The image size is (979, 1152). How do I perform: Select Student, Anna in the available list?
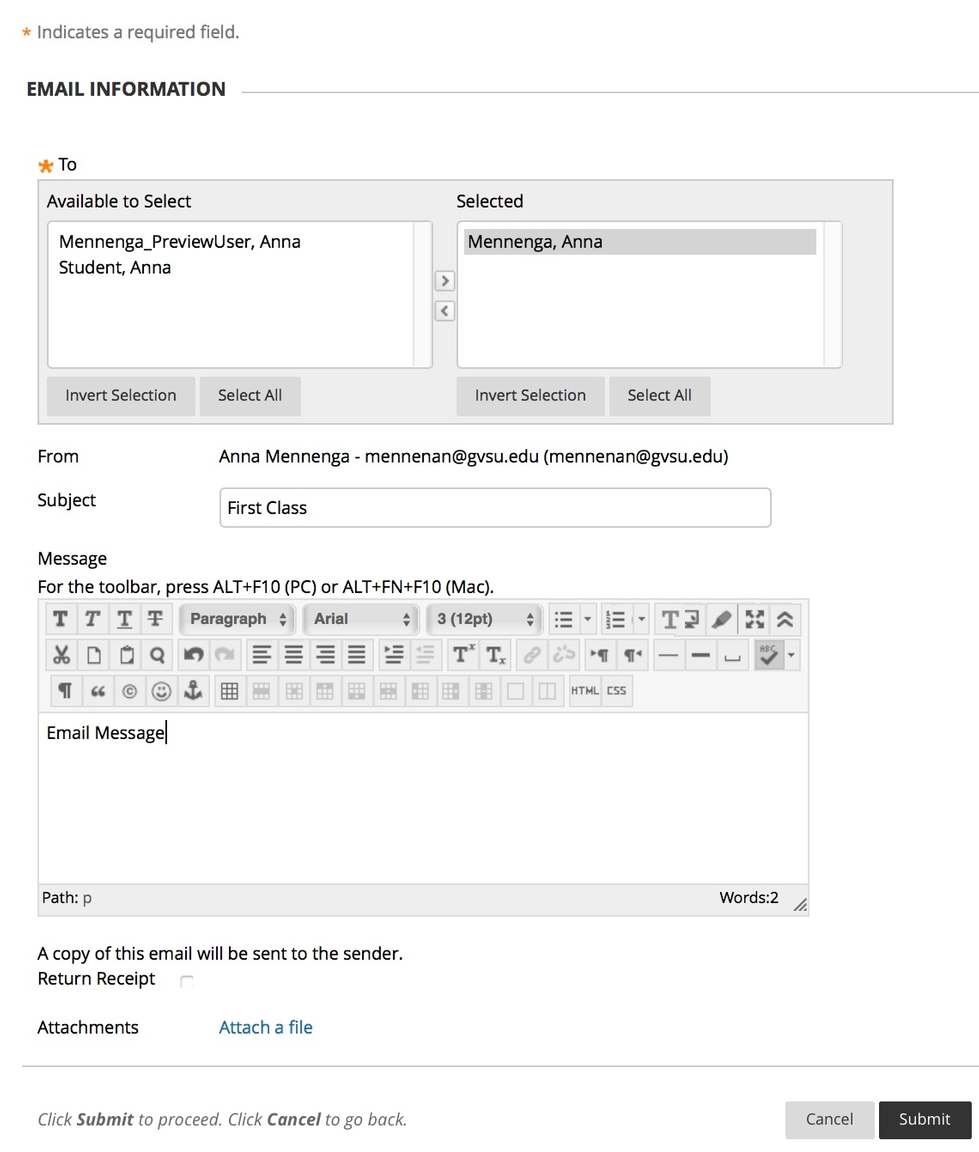pyautogui.click(x=115, y=268)
